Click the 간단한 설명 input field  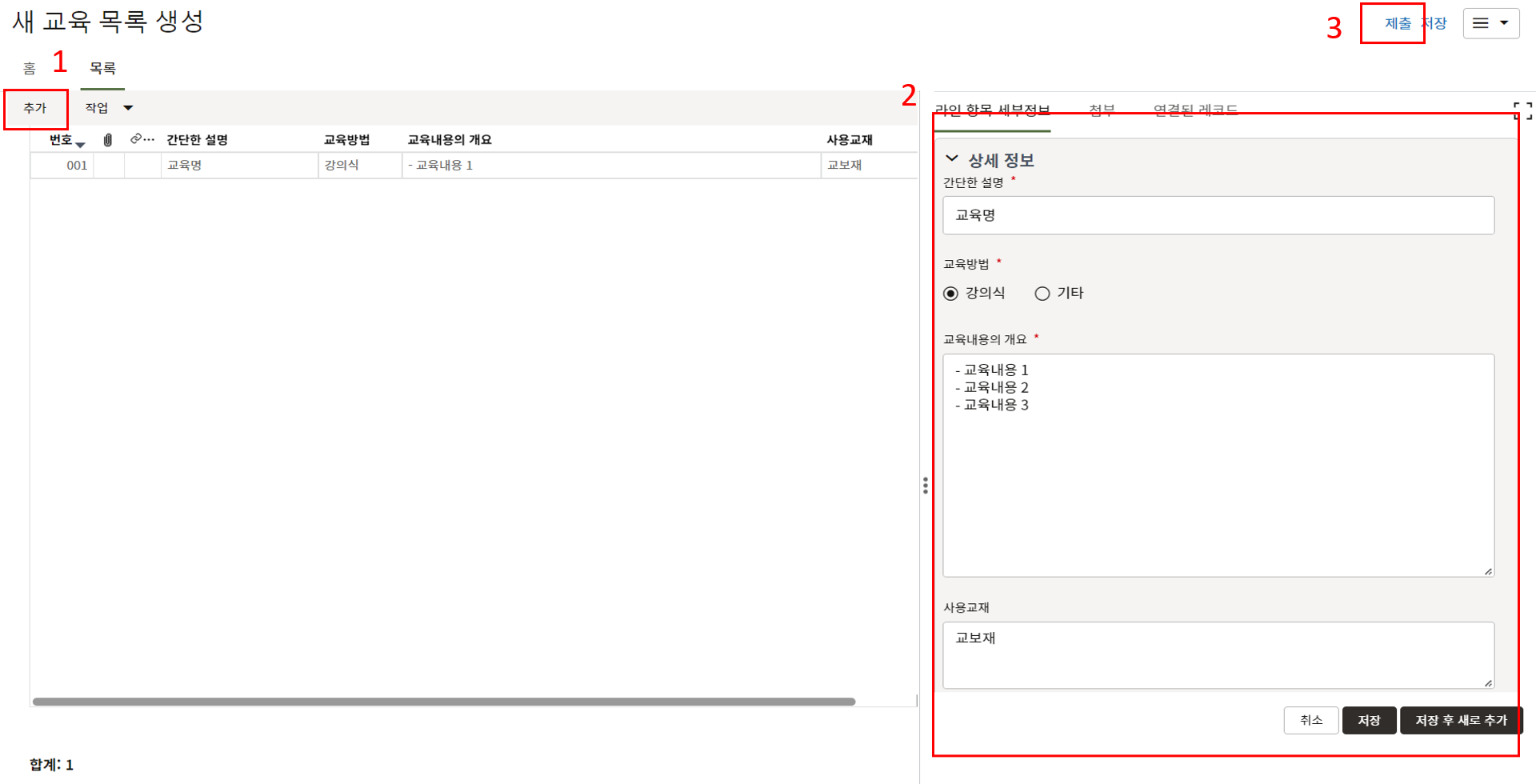[1218, 215]
